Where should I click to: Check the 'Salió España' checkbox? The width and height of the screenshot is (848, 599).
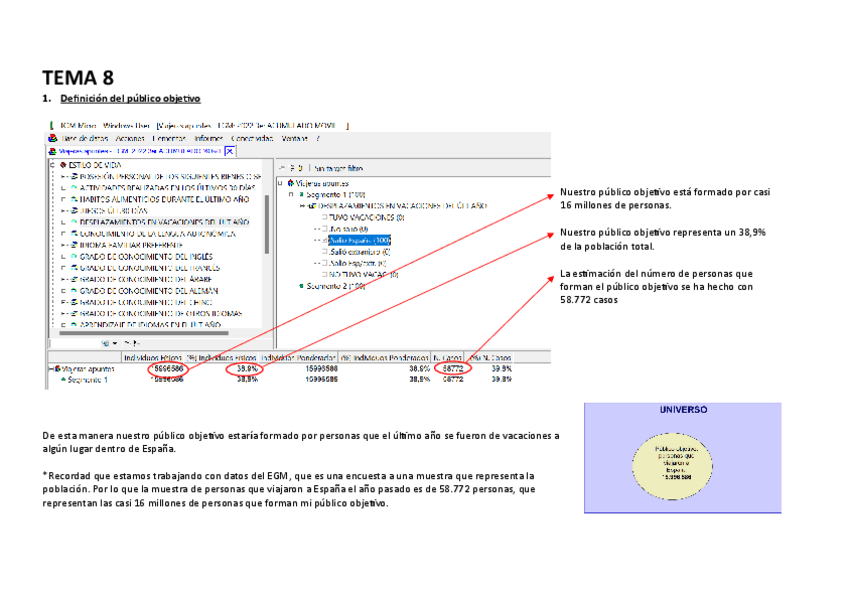pos(325,240)
